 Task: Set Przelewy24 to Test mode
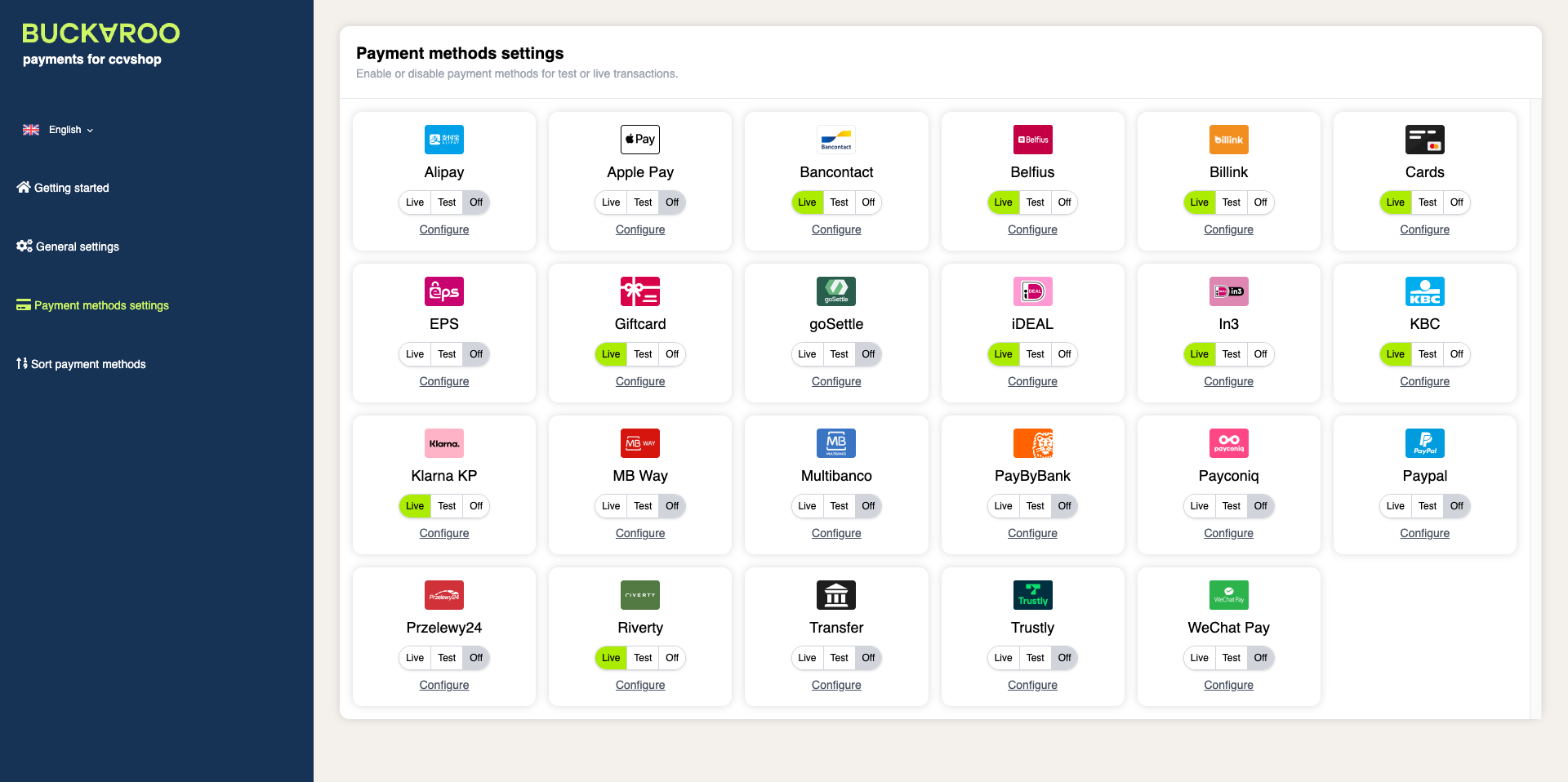coord(447,658)
